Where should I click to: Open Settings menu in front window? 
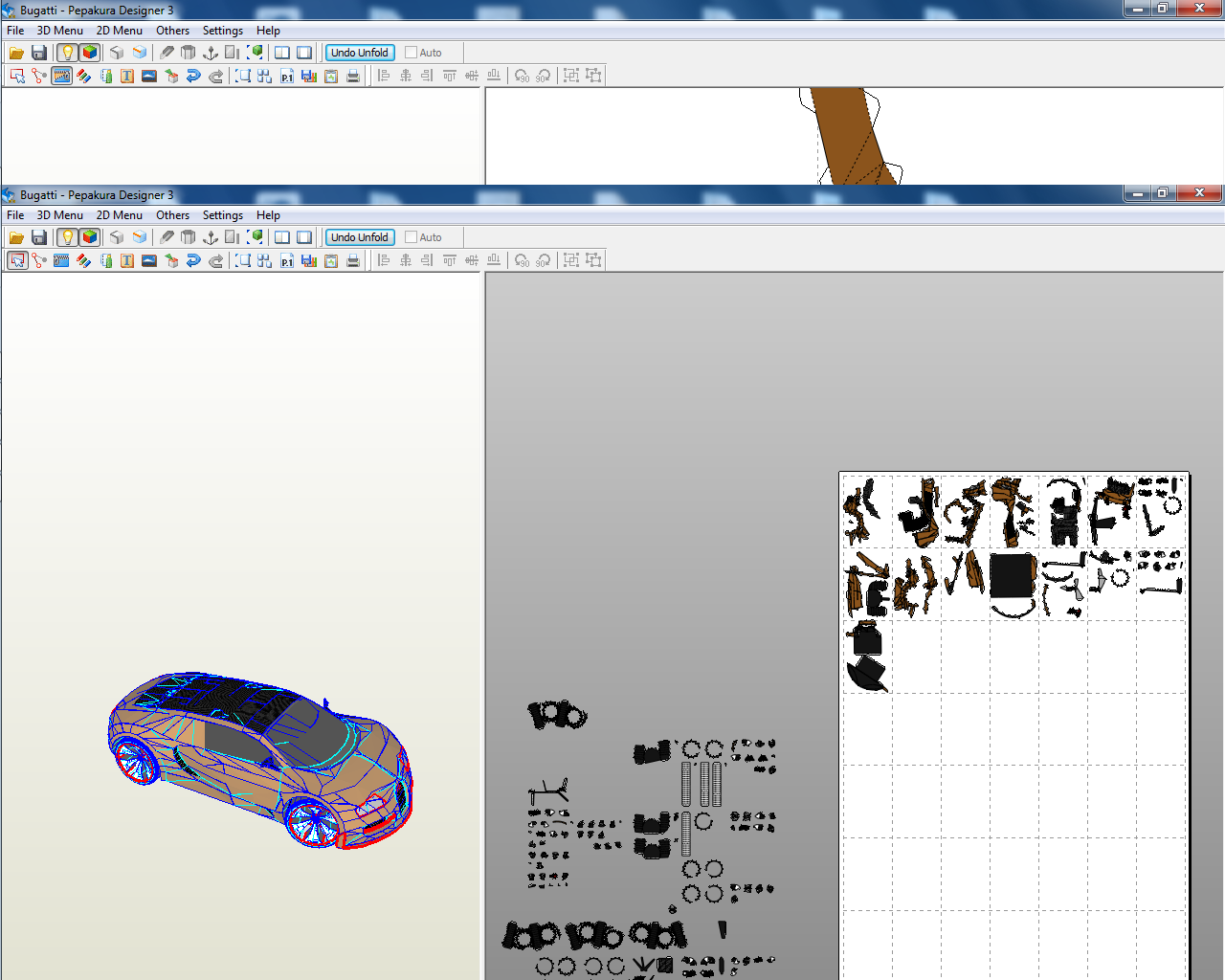223,215
